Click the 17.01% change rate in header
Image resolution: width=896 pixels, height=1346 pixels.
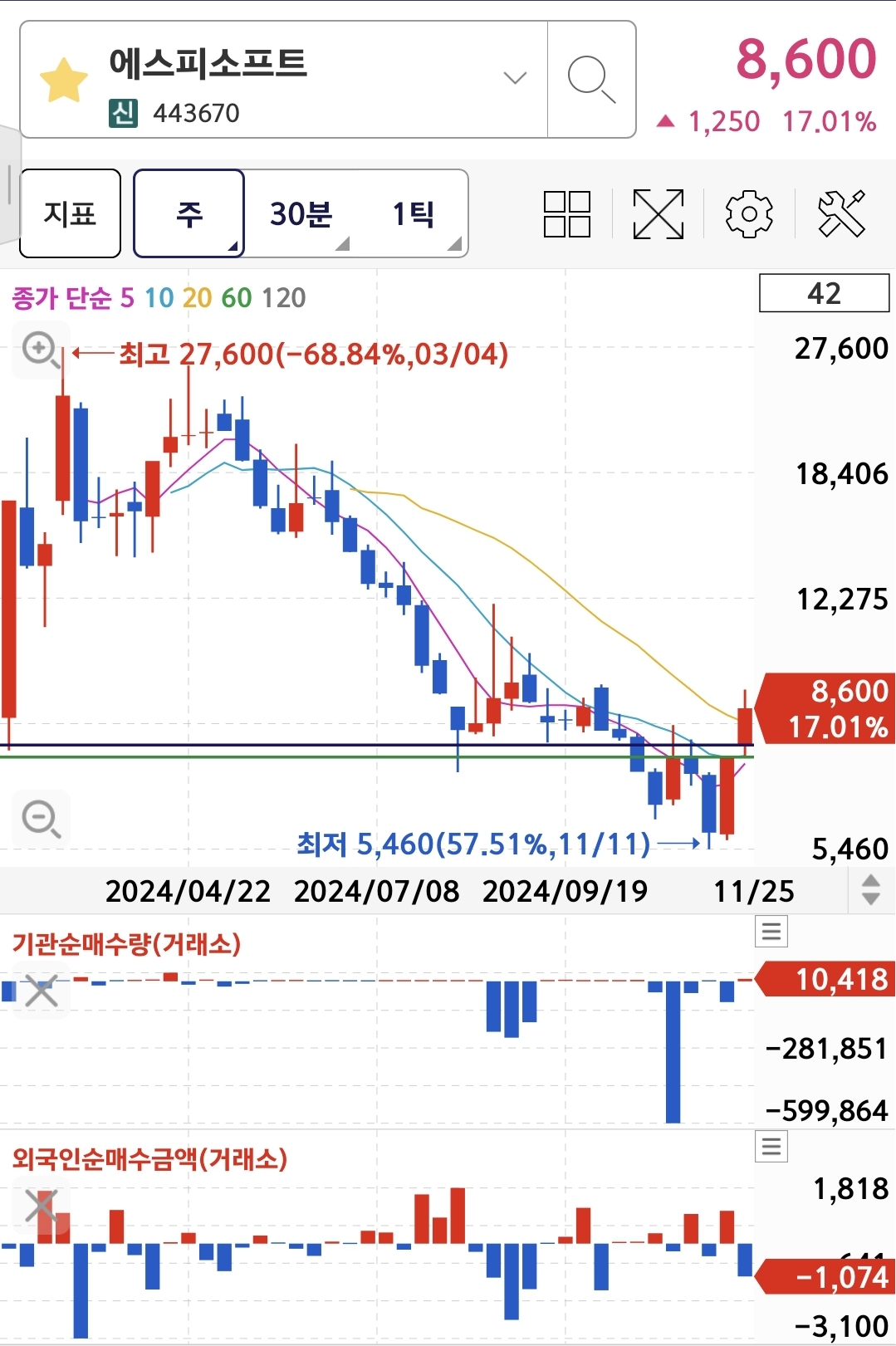(829, 122)
